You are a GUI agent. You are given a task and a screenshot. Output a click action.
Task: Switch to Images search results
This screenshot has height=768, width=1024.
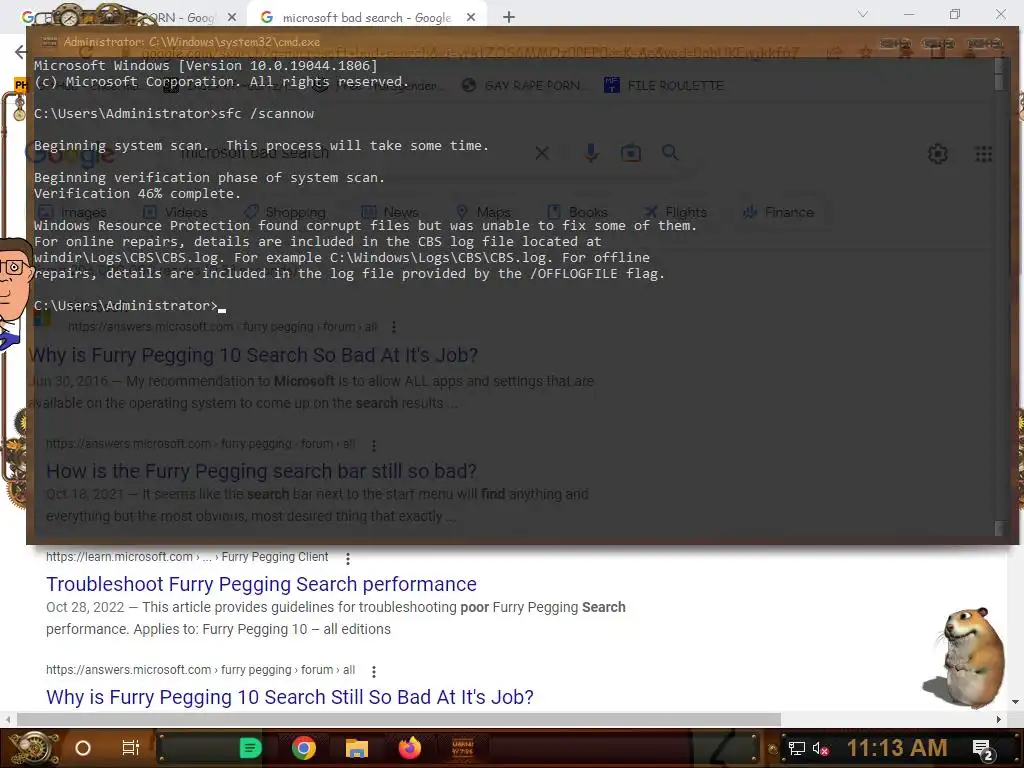pos(72,212)
